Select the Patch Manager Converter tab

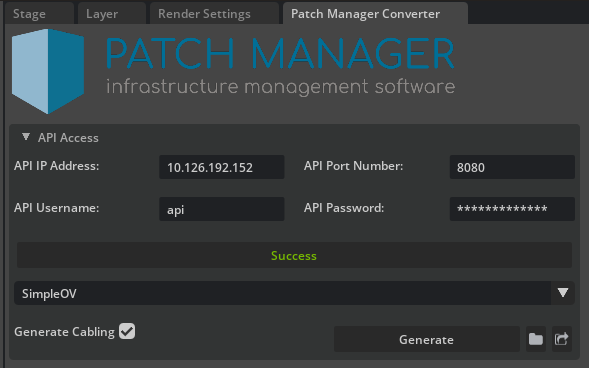point(375,14)
